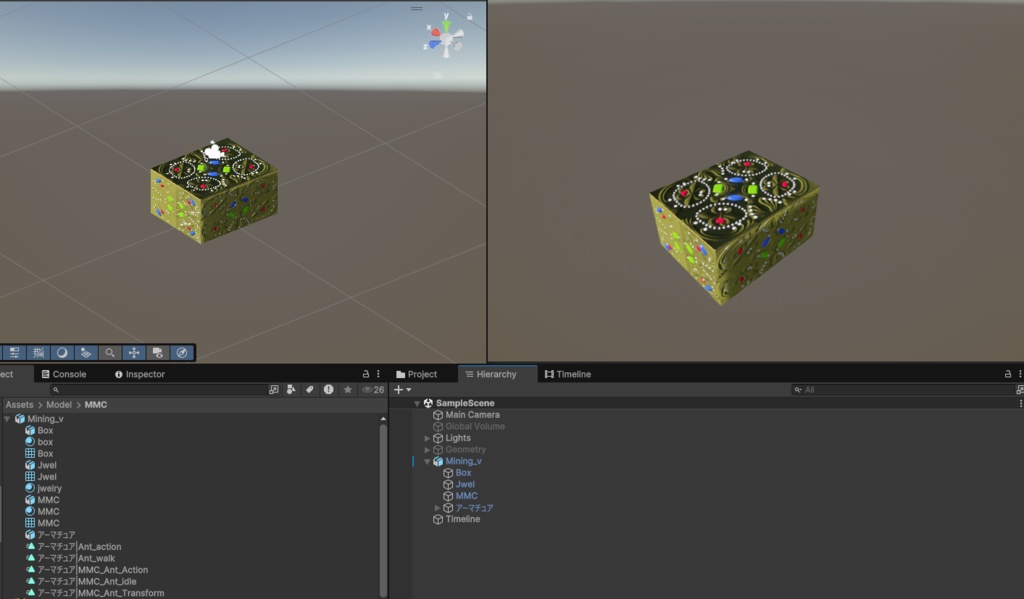Open the Timeline tab
Viewport: 1024px width, 599px height.
click(x=568, y=374)
